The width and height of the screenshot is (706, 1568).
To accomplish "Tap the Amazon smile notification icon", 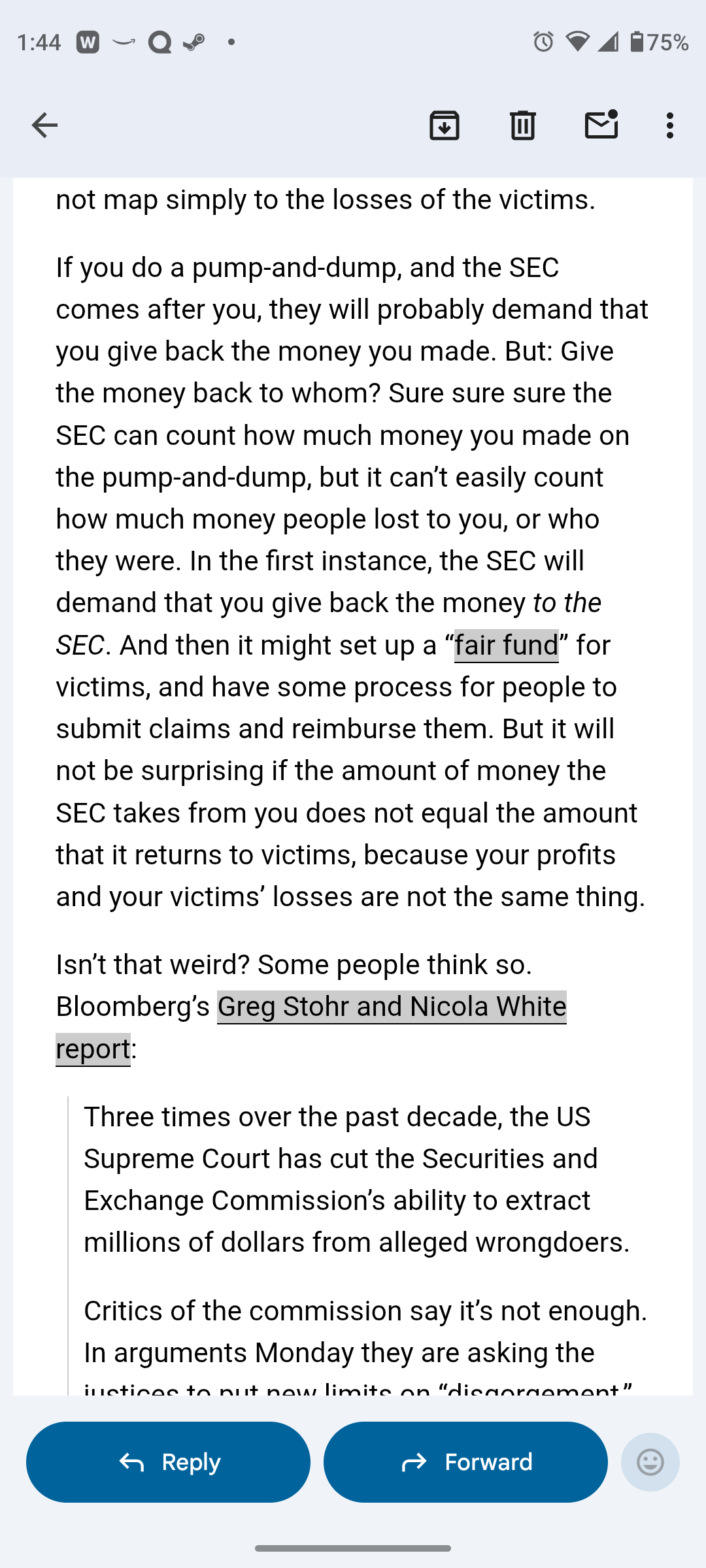I will [124, 42].
